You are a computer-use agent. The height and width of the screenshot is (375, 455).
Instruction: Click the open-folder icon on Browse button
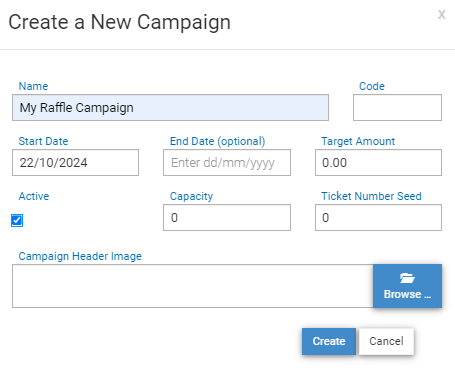(x=407, y=278)
